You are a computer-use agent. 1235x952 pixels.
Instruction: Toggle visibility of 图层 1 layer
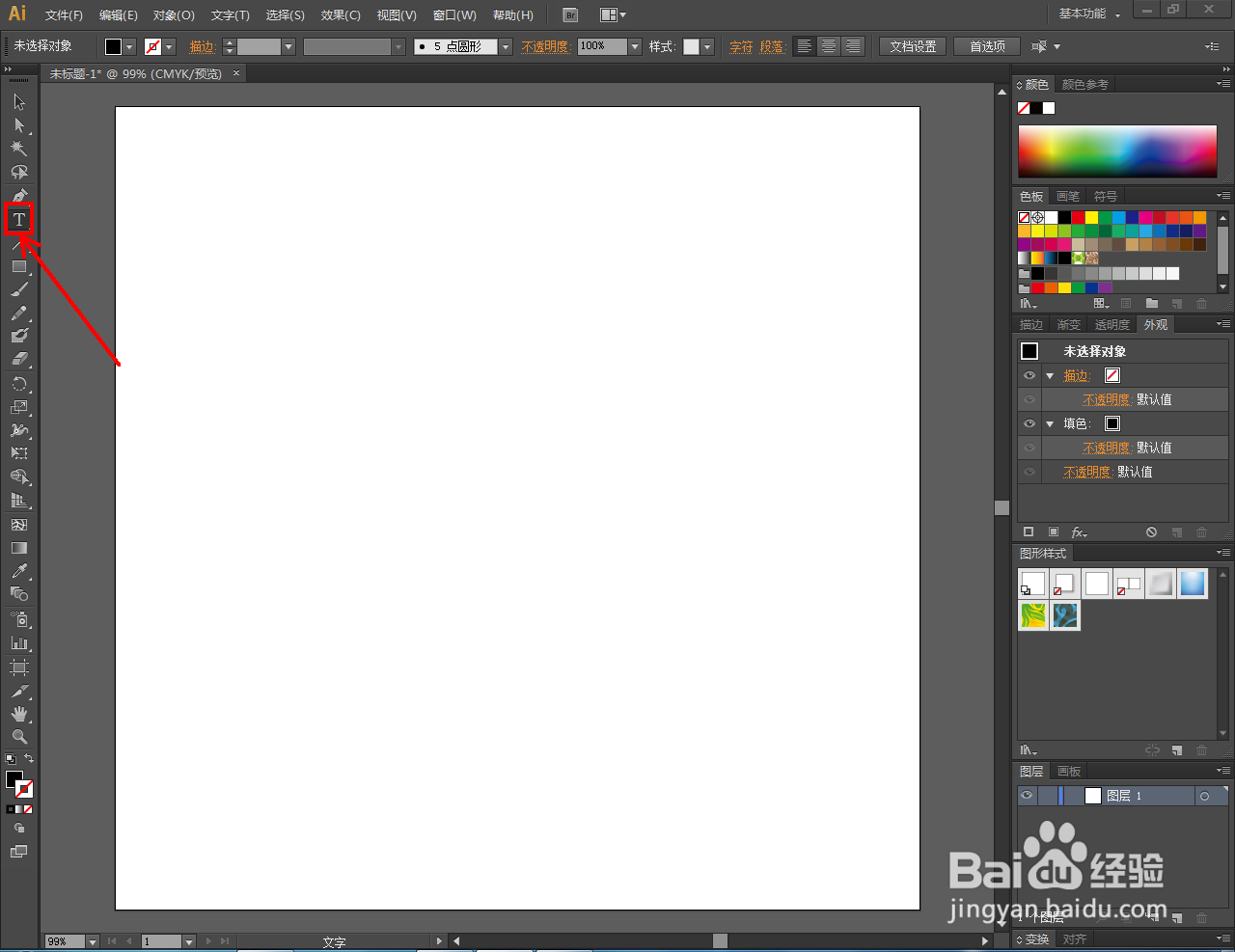(1027, 796)
